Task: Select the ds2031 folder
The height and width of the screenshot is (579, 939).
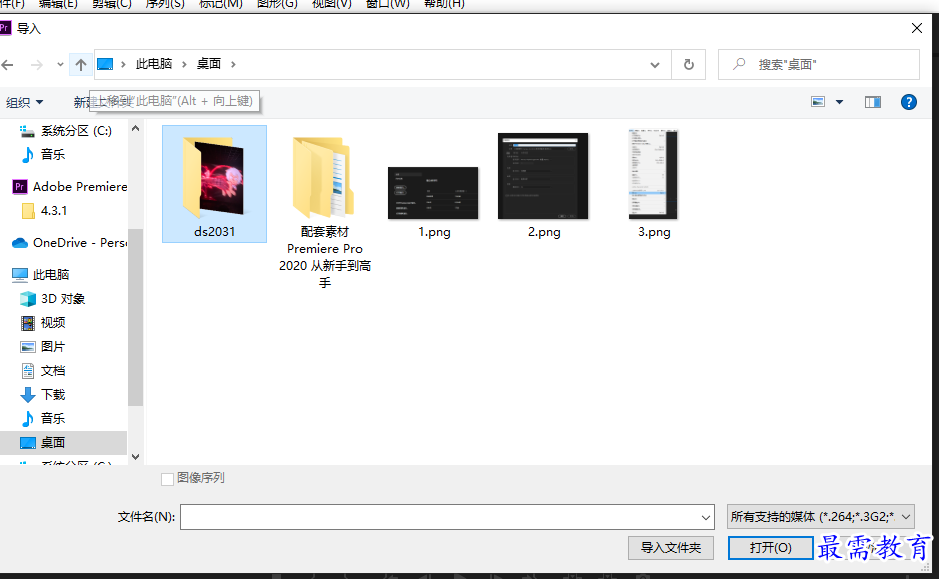Action: [214, 184]
